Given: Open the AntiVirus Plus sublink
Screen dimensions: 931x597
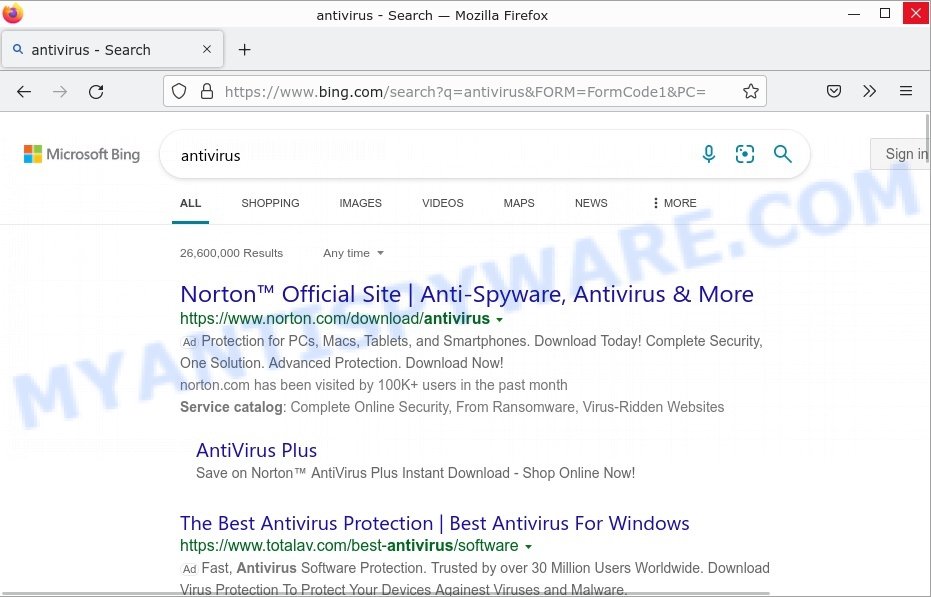Looking at the screenshot, I should (x=256, y=450).
